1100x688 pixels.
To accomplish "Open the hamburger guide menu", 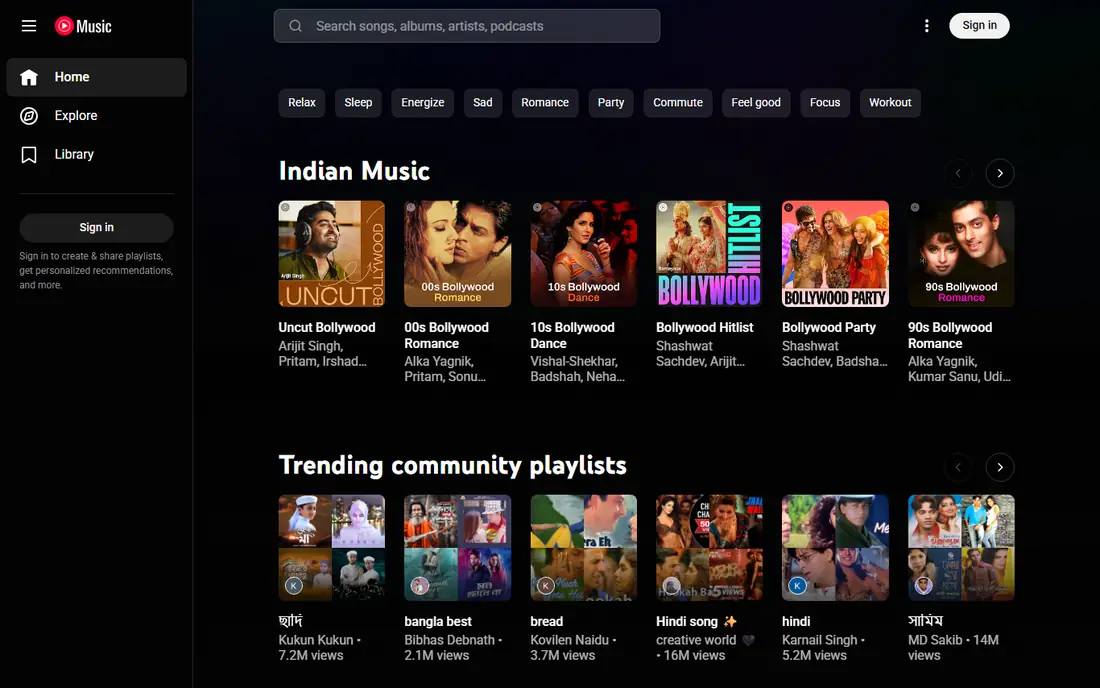I will click(29, 26).
